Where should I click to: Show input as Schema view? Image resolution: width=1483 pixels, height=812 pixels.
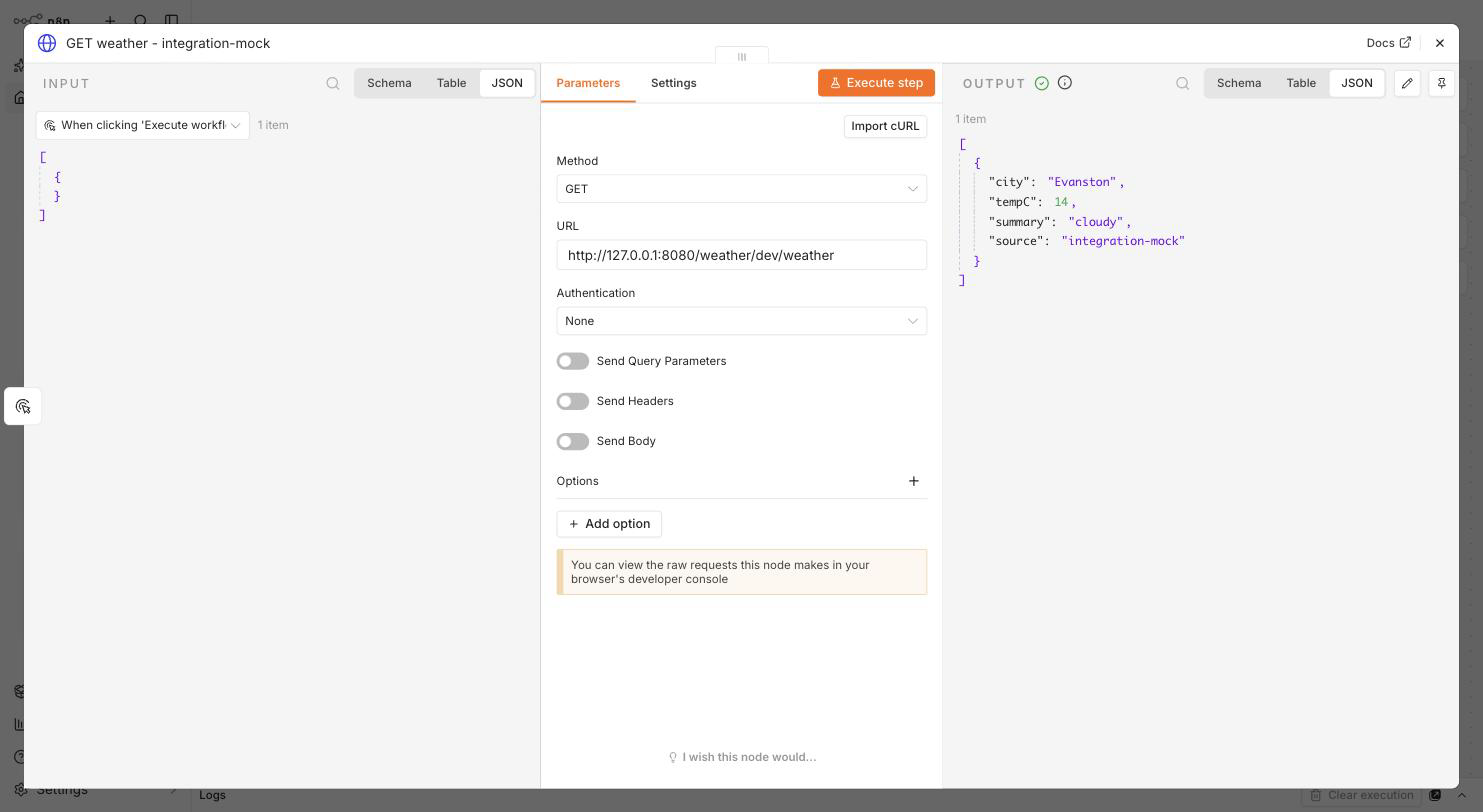[389, 83]
